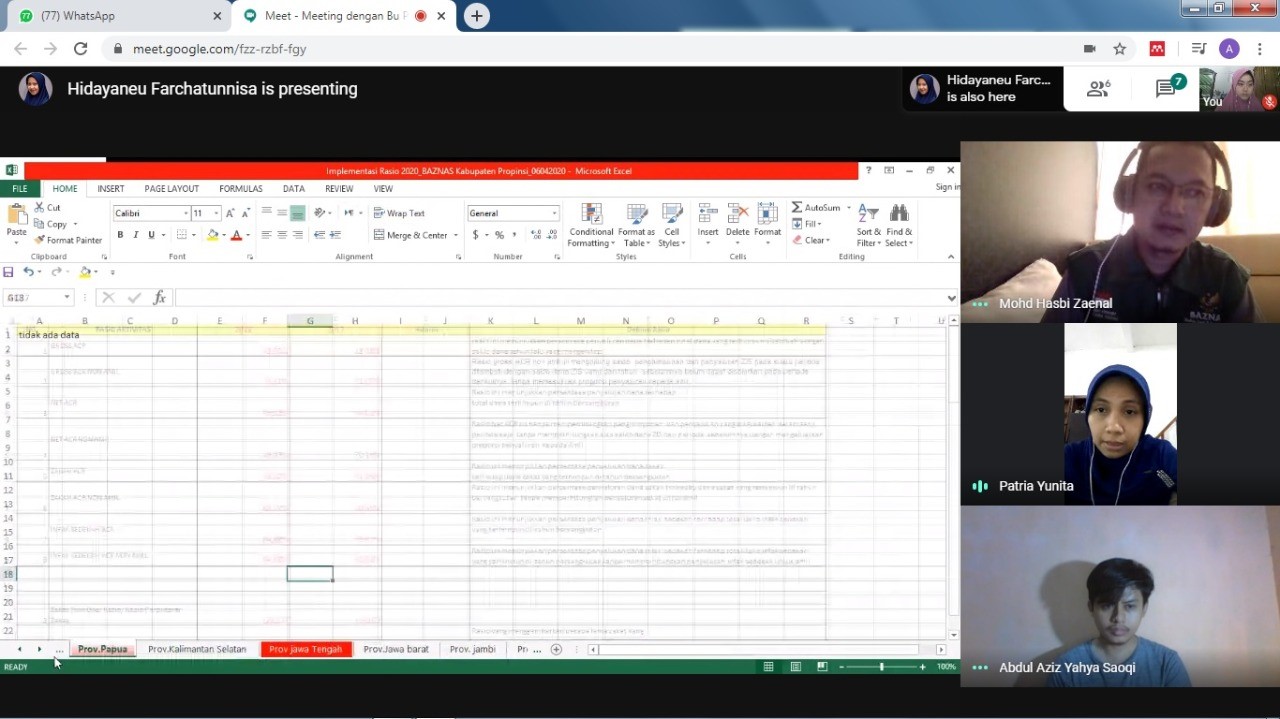Expand the cell name box dropdown
1280x719 pixels.
[x=67, y=298]
